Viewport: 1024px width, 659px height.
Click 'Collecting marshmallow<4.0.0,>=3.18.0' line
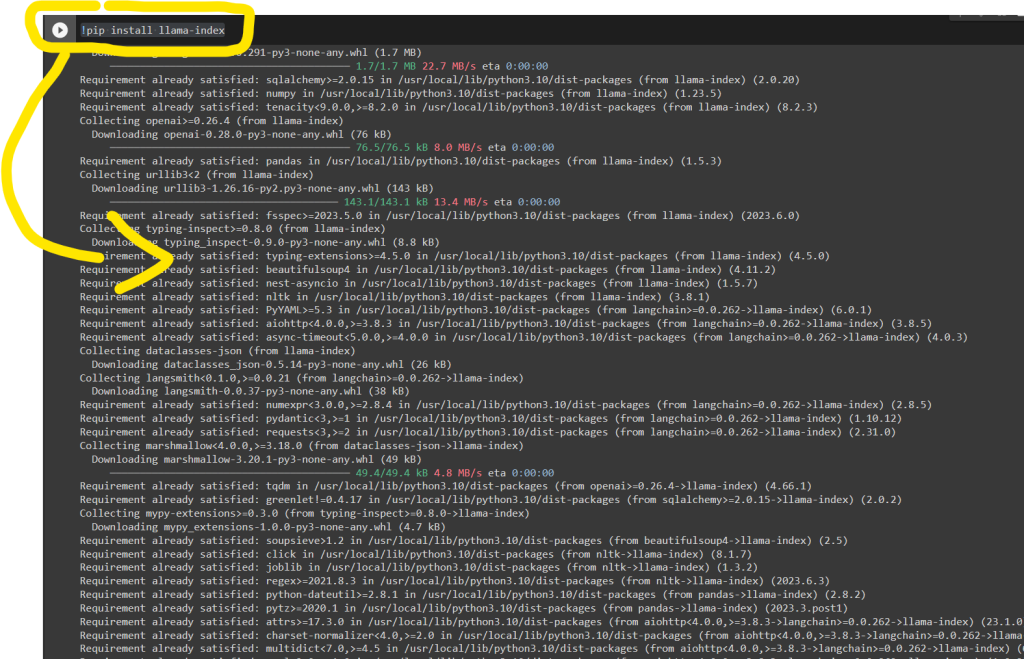[x=301, y=446]
